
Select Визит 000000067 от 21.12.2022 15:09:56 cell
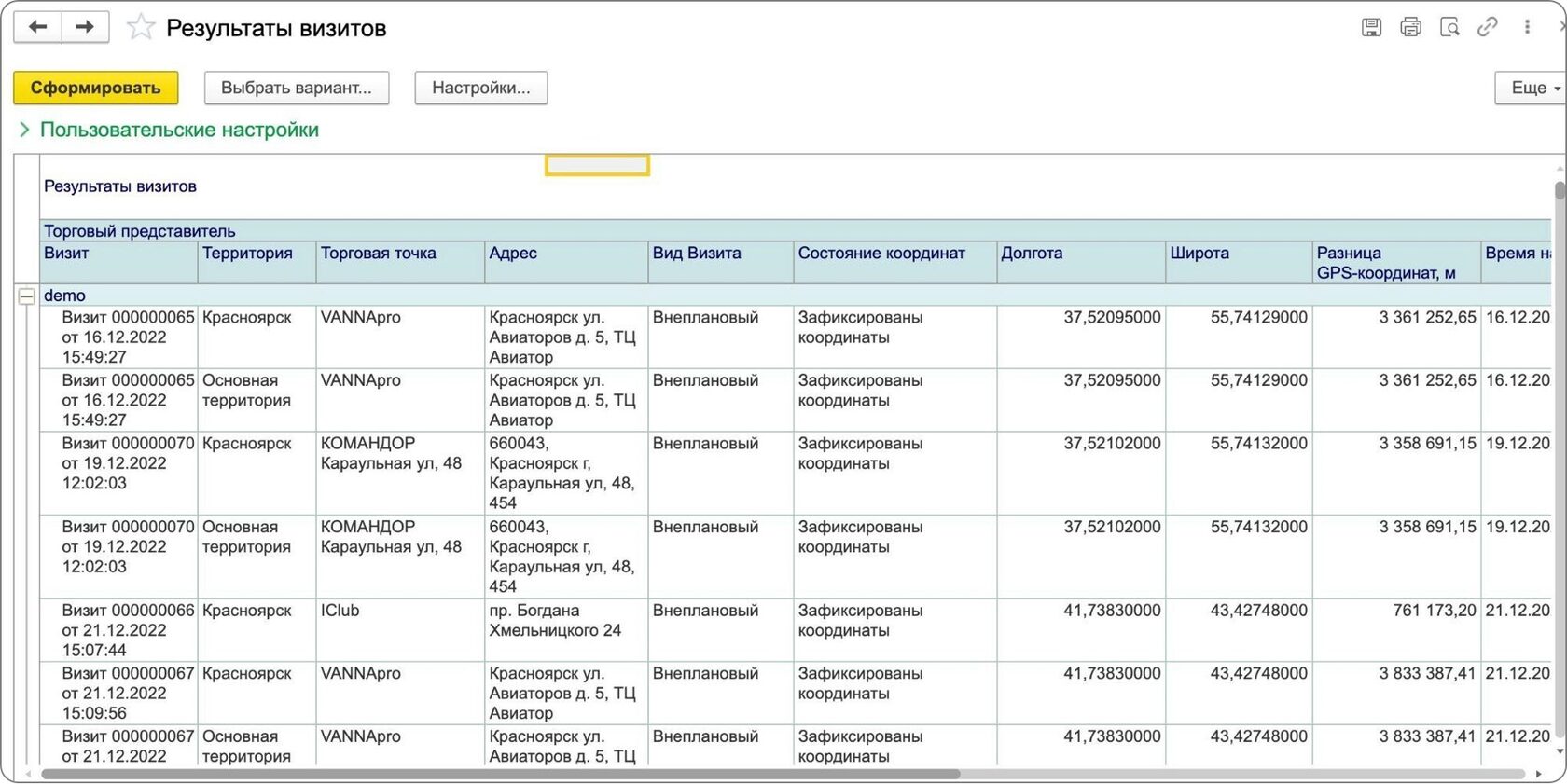coord(118,694)
